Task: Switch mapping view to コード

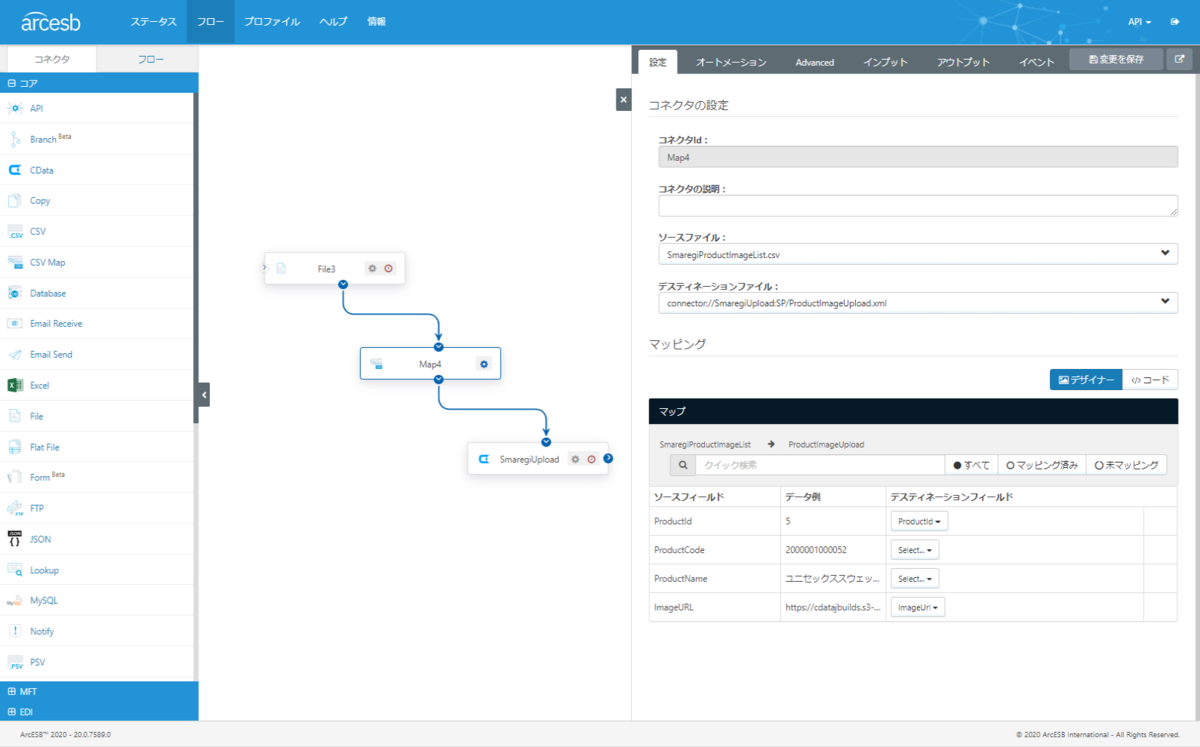Action: (x=1150, y=380)
